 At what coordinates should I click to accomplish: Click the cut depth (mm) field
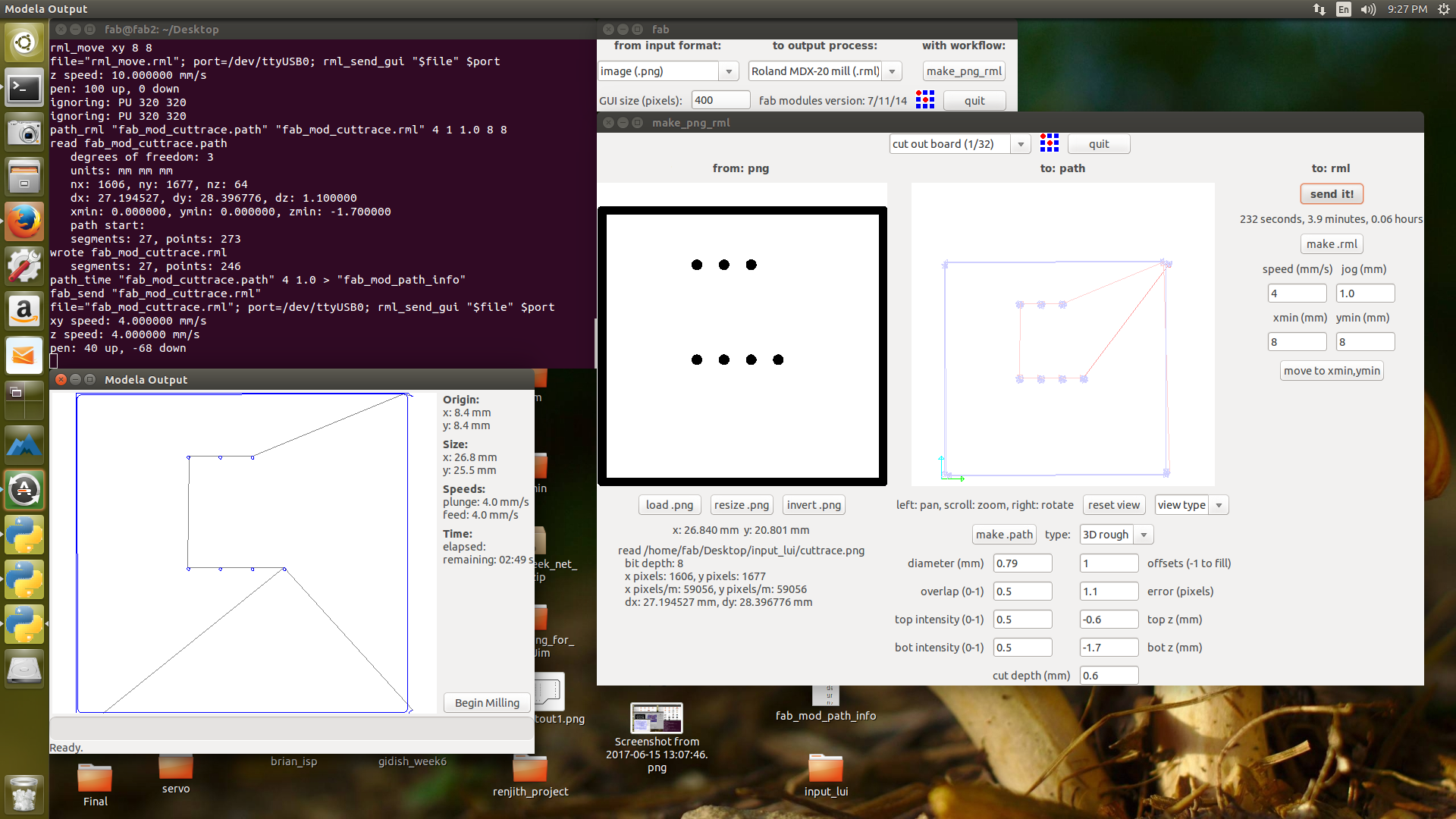coord(1109,676)
